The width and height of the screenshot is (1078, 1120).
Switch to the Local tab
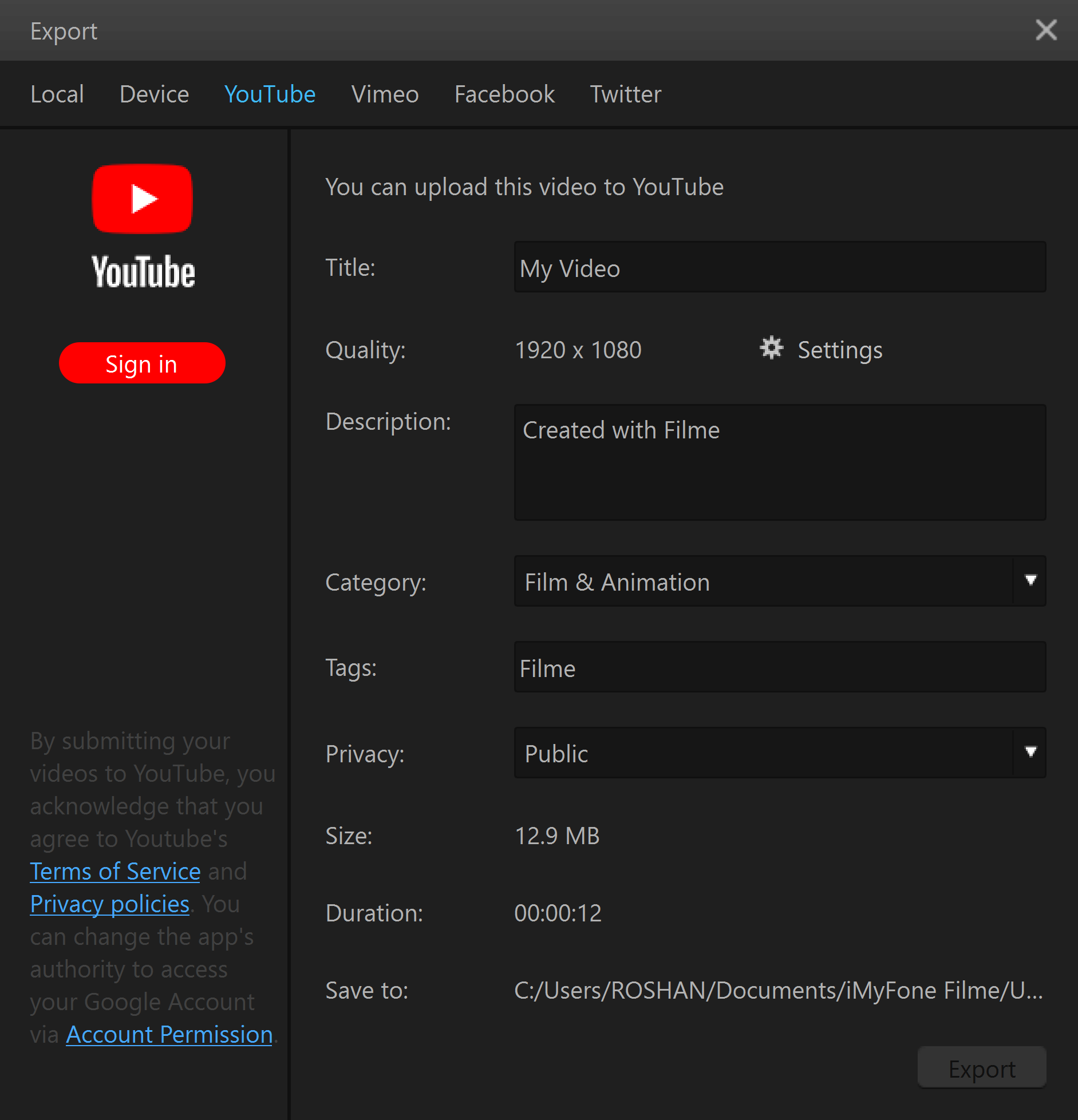point(57,94)
